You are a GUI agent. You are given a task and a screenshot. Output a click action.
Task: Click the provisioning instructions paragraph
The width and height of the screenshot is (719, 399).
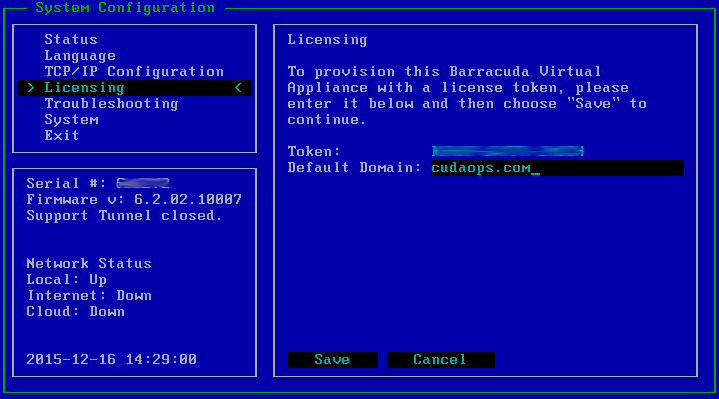click(x=467, y=95)
